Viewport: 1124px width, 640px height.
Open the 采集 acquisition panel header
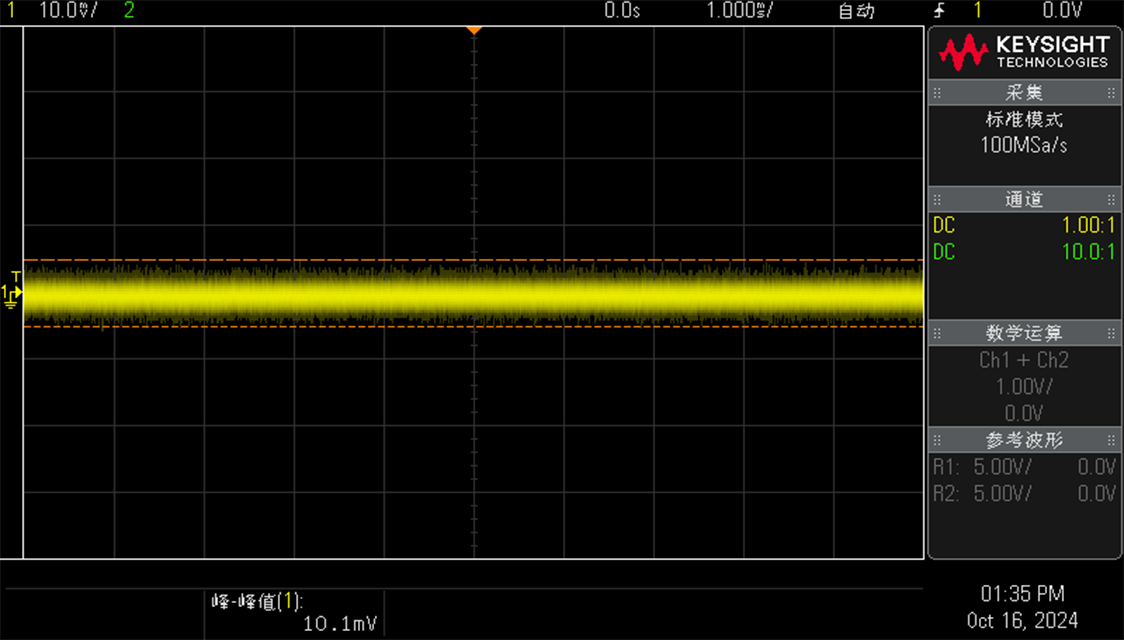(1024, 93)
